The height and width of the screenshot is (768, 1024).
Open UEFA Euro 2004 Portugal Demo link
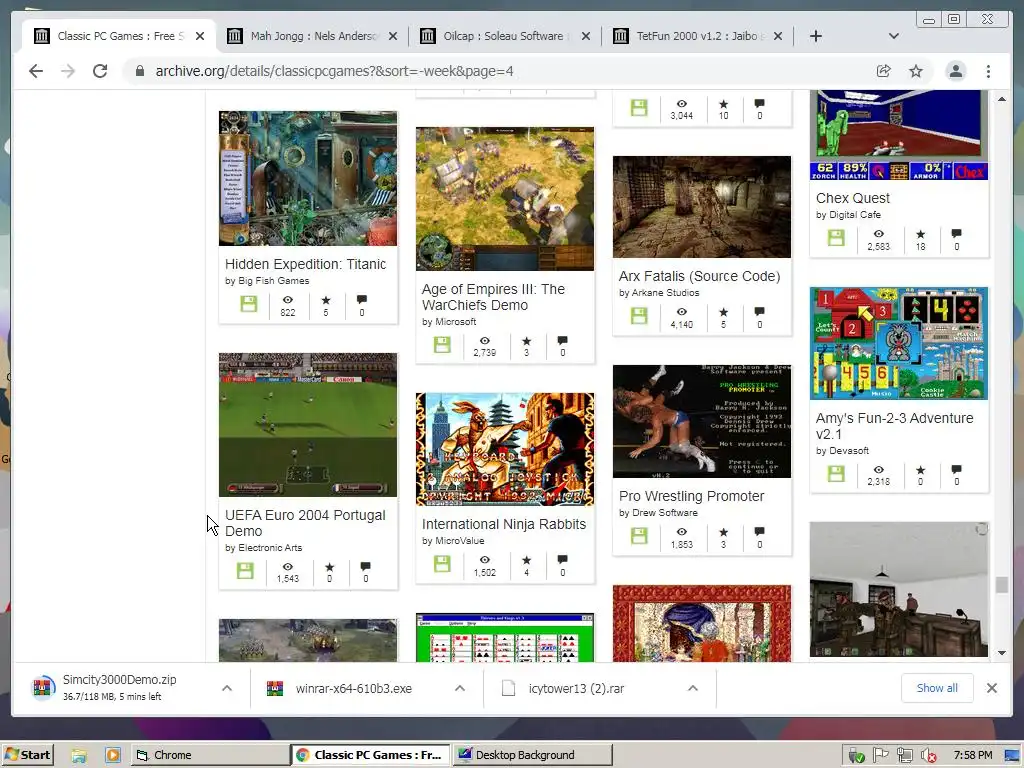pos(305,523)
